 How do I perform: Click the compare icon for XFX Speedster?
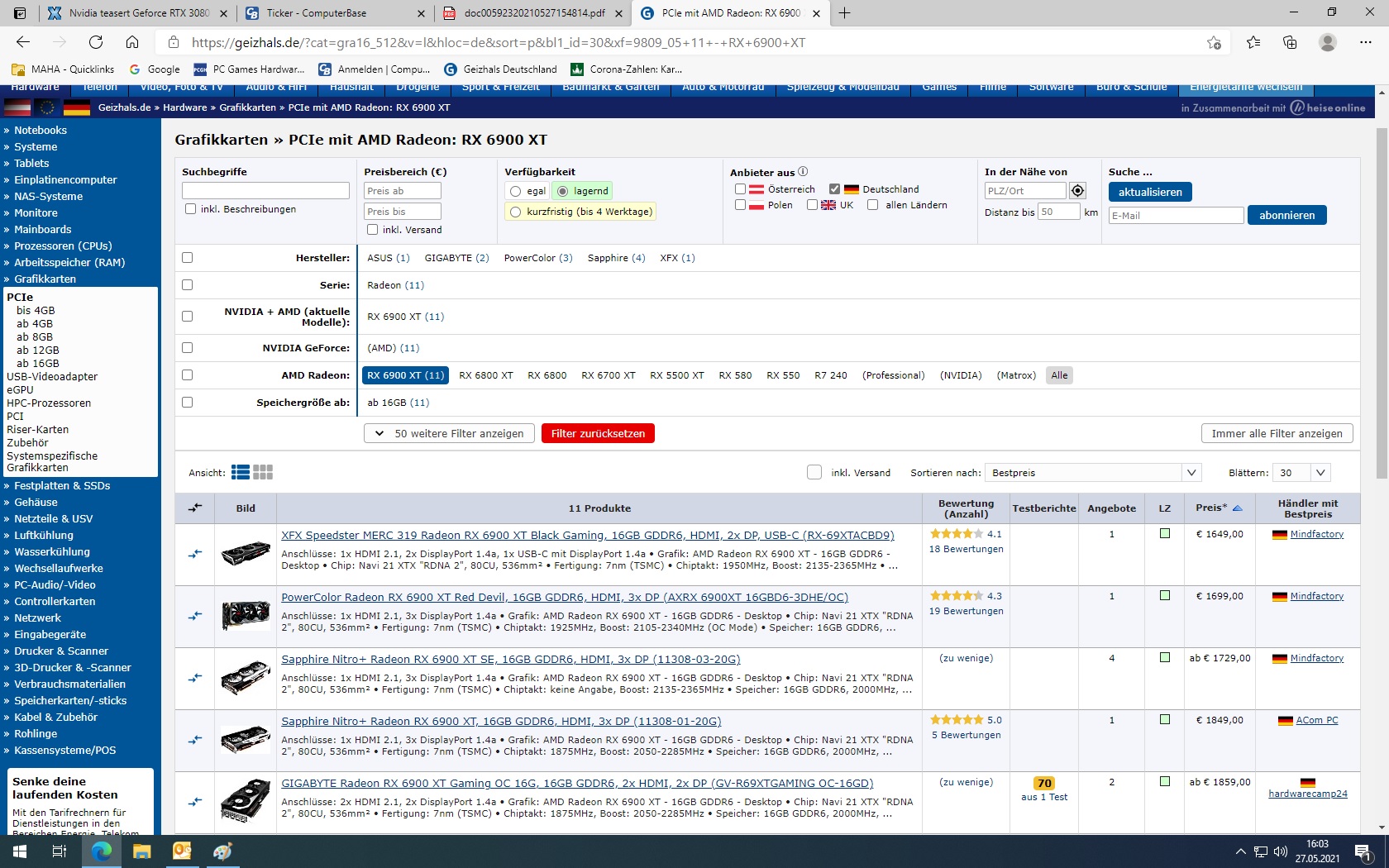pos(195,554)
